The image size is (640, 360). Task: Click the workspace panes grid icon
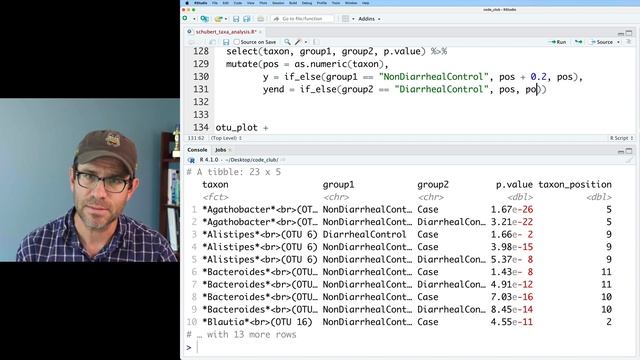click(x=346, y=19)
